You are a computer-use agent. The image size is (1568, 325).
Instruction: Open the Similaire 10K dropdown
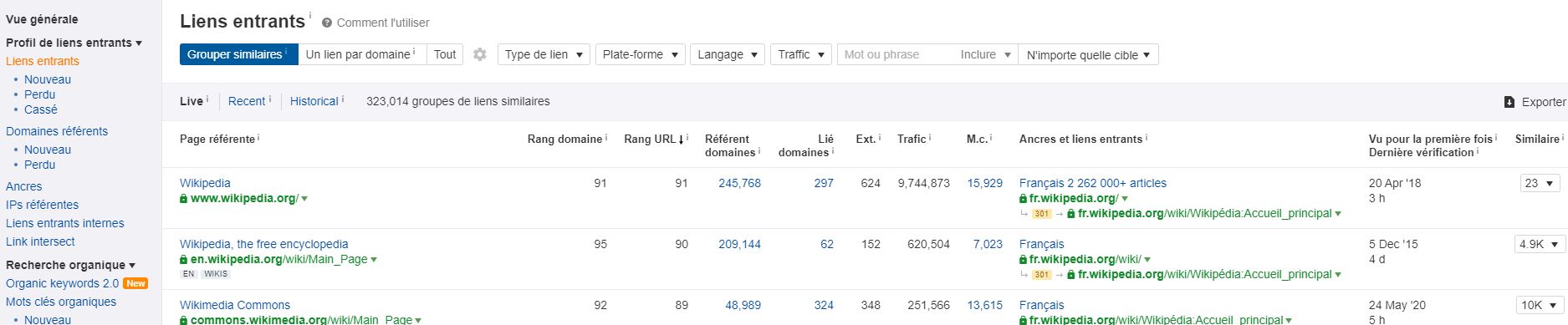coord(1540,306)
